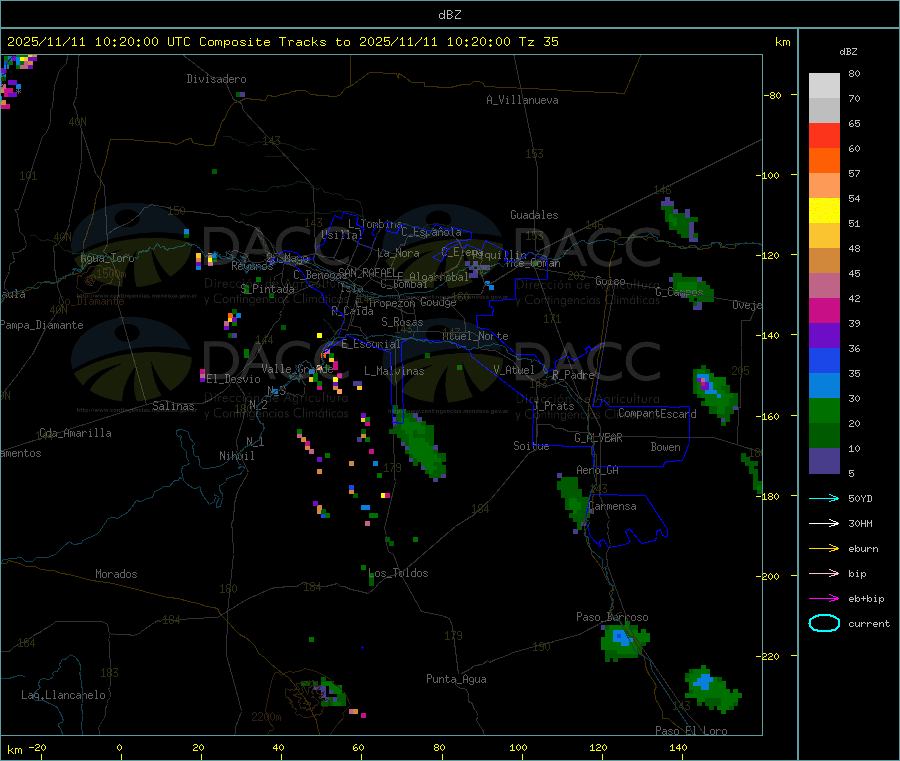Click the Goudge place label
Viewport: 900px width, 761px height.
pos(438,302)
